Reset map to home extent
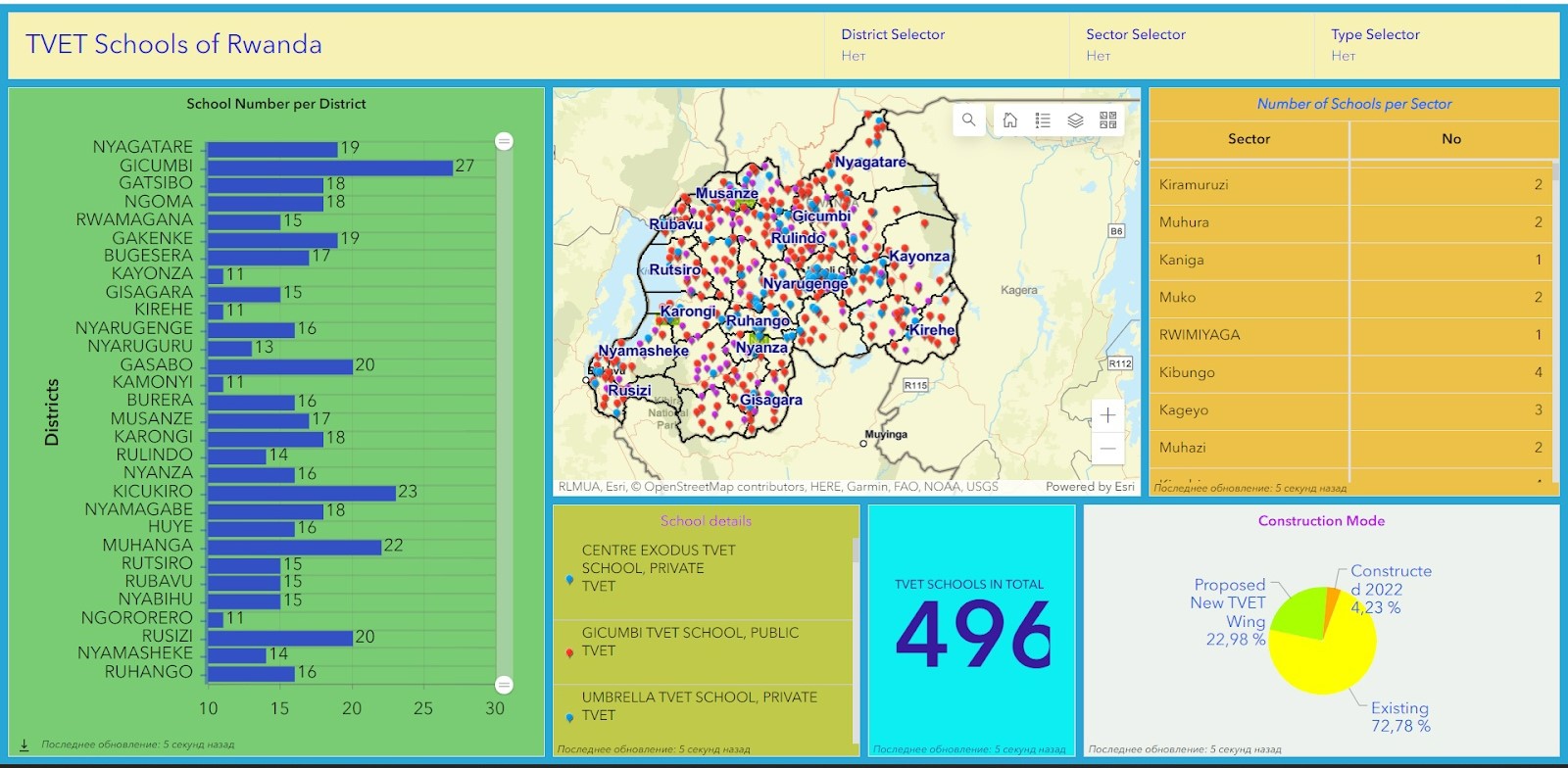The width and height of the screenshot is (1568, 768). [x=1010, y=120]
